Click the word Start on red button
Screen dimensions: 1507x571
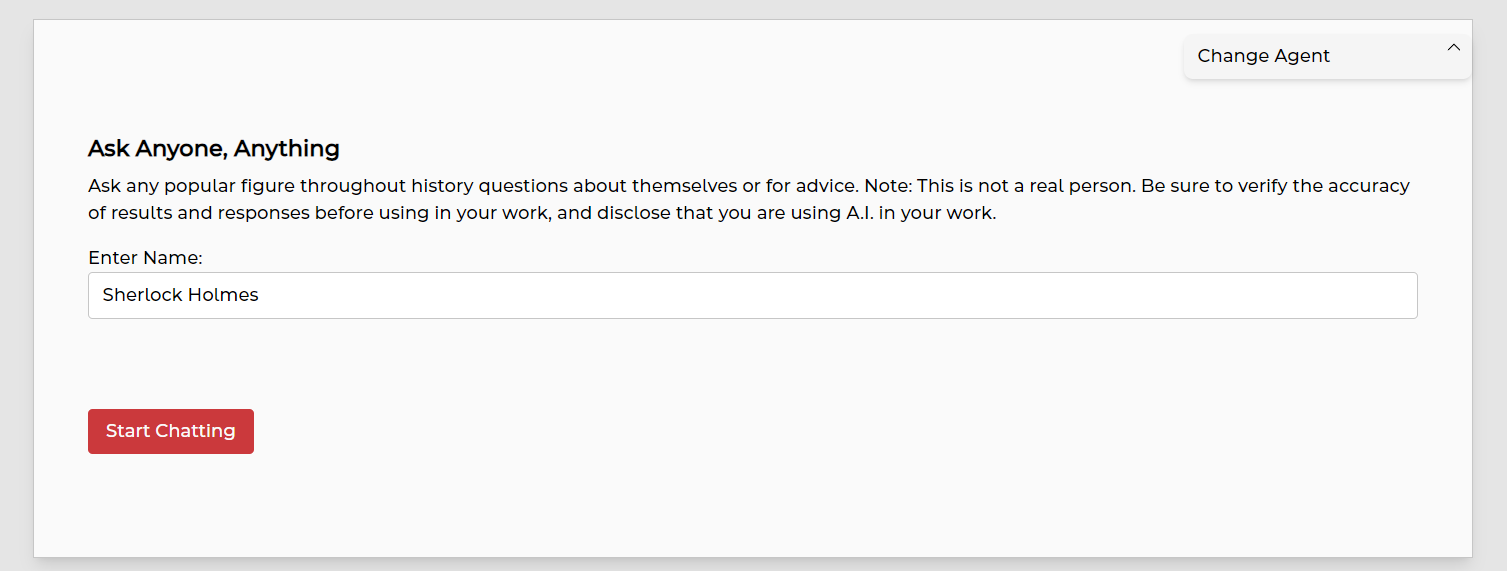pyautogui.click(x=127, y=431)
